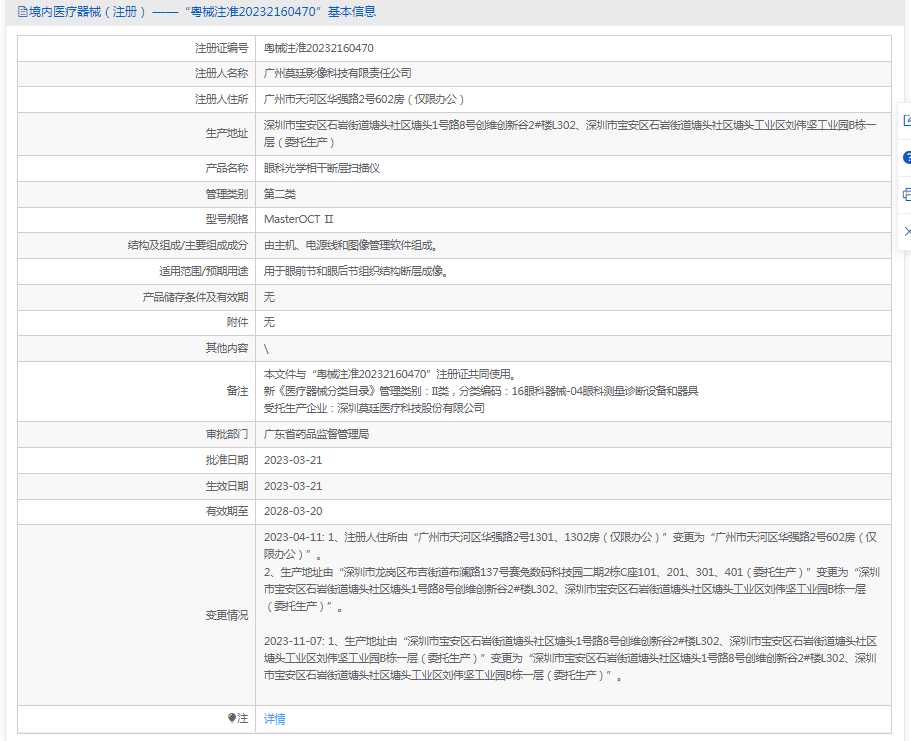Viewport: 911px width, 741px height.
Task: Click the 产品储存条件及有效期 label
Action: pyautogui.click(x=195, y=297)
